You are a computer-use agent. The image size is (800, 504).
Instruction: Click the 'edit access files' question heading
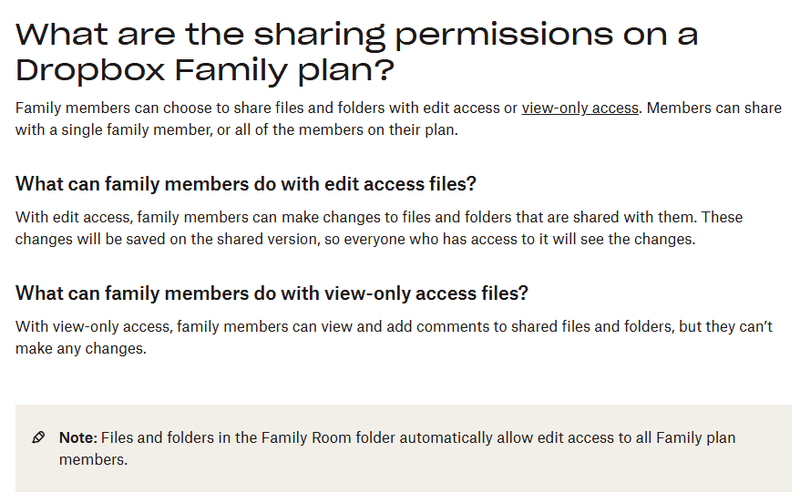pyautogui.click(x=246, y=185)
